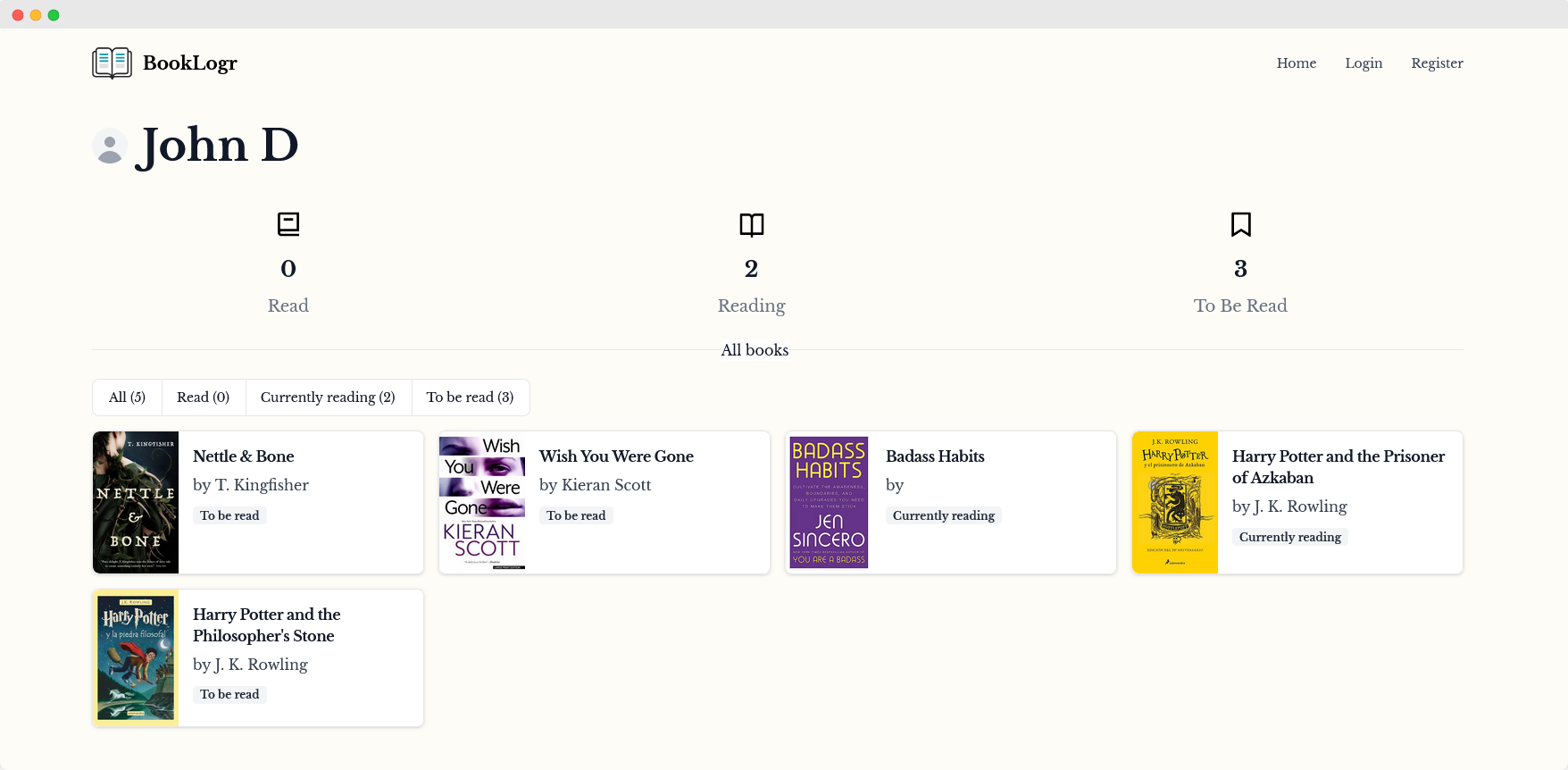Show the Currently reading (2) tab
The width and height of the screenshot is (1568, 770).
[x=328, y=398]
